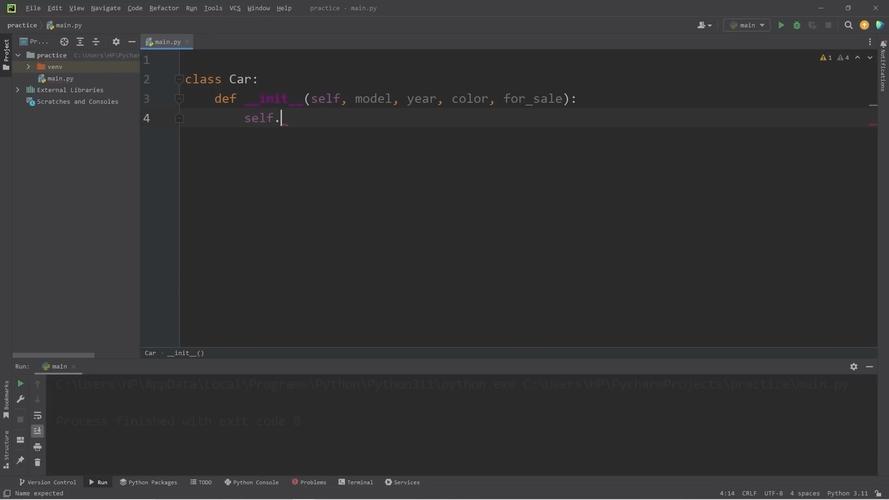This screenshot has height=500, width=889.
Task: Select opened file target icon in Project panel
Action: coord(64,42)
